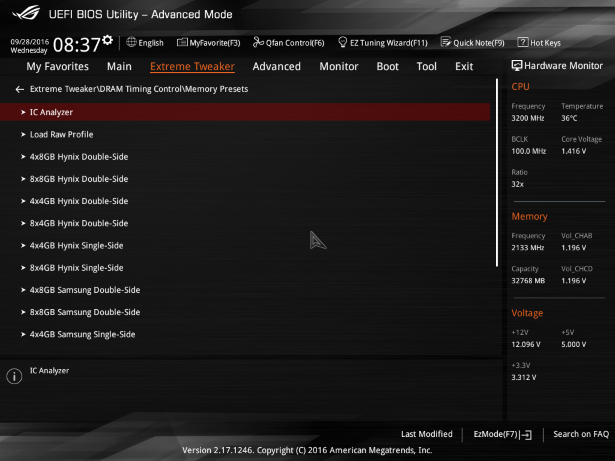Open Quick Note(F9)

point(473,43)
